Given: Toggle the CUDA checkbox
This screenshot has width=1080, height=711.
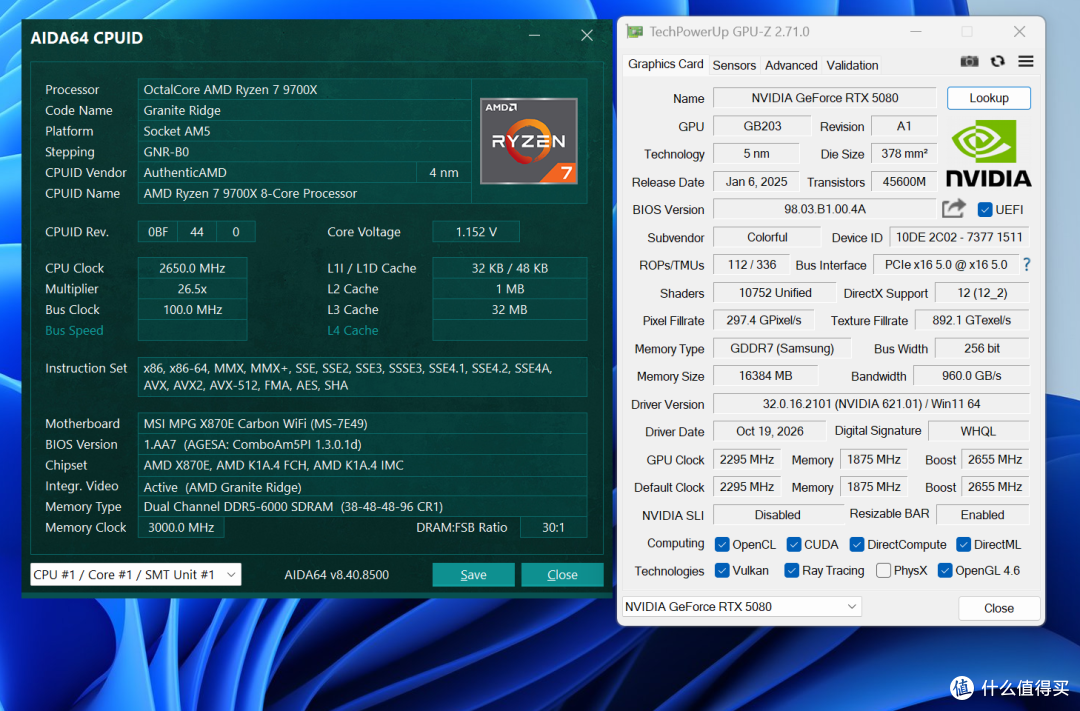Looking at the screenshot, I should pyautogui.click(x=793, y=544).
